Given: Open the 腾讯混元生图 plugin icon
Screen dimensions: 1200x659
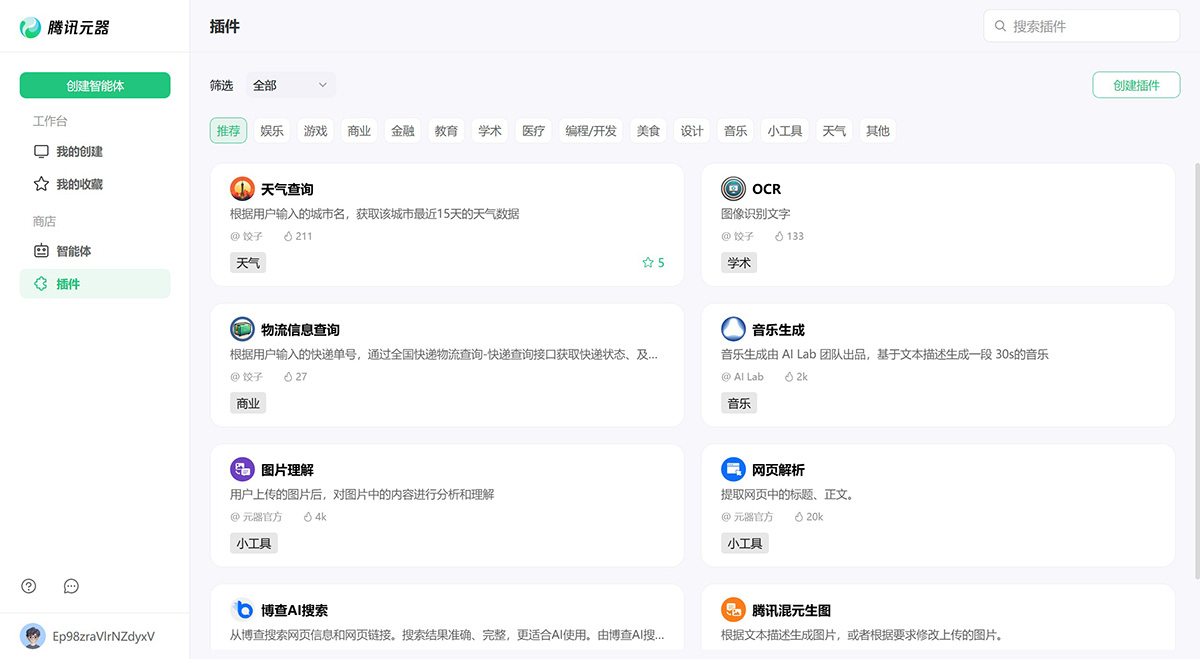Looking at the screenshot, I should point(732,610).
